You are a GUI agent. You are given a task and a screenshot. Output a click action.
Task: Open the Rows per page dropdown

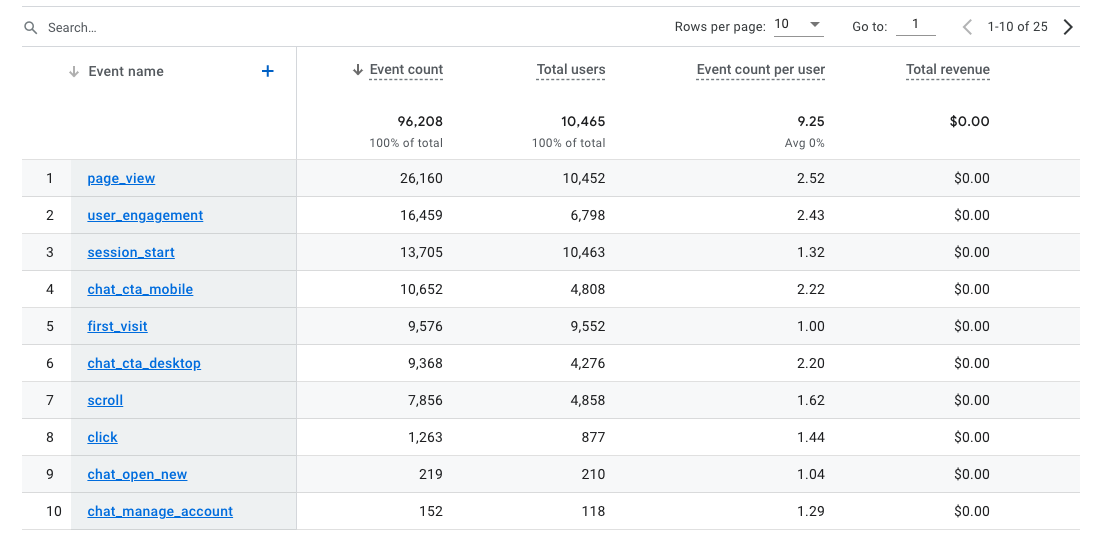click(x=798, y=25)
